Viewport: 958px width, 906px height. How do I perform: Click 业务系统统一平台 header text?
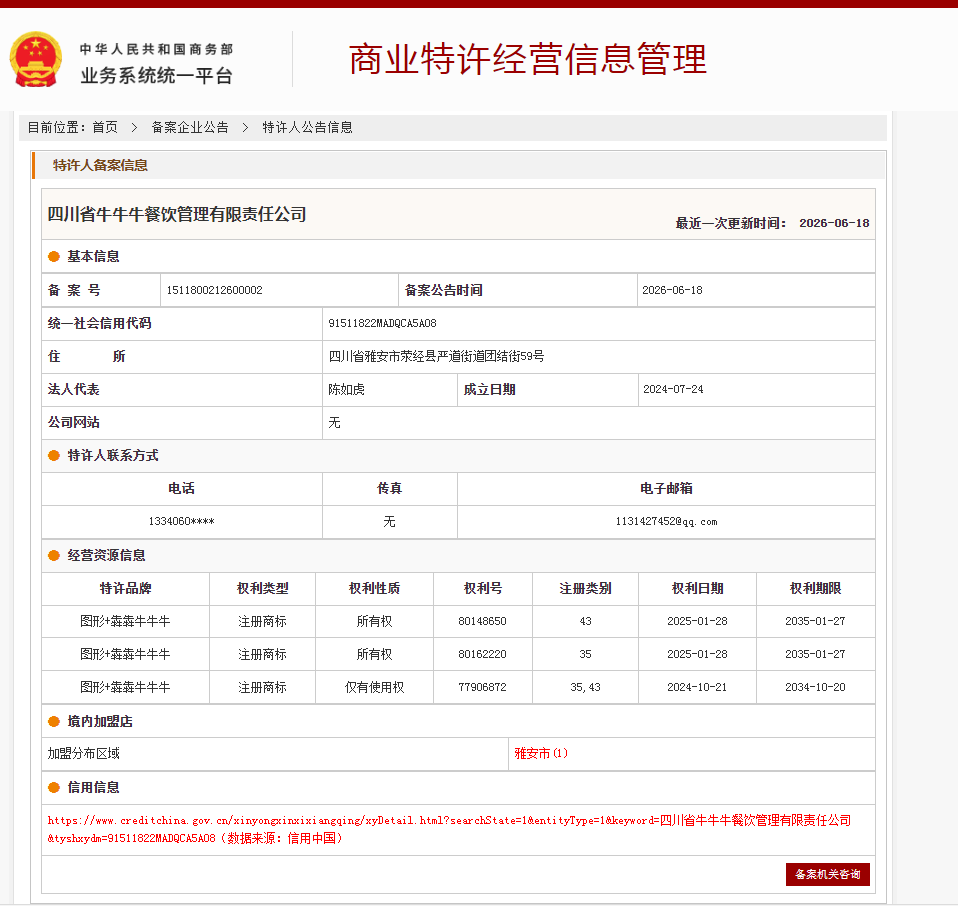(x=156, y=75)
